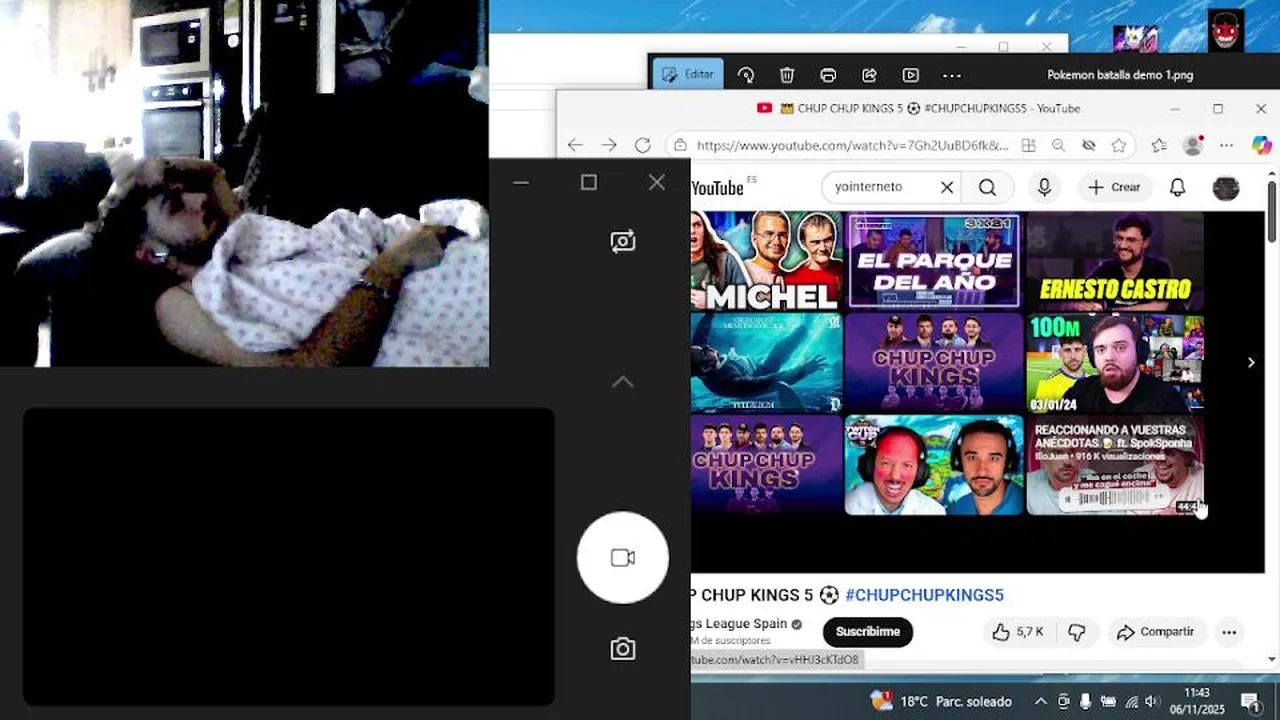Open the Edge favorites list
Image resolution: width=1280 pixels, height=720 pixels.
tap(1158, 145)
